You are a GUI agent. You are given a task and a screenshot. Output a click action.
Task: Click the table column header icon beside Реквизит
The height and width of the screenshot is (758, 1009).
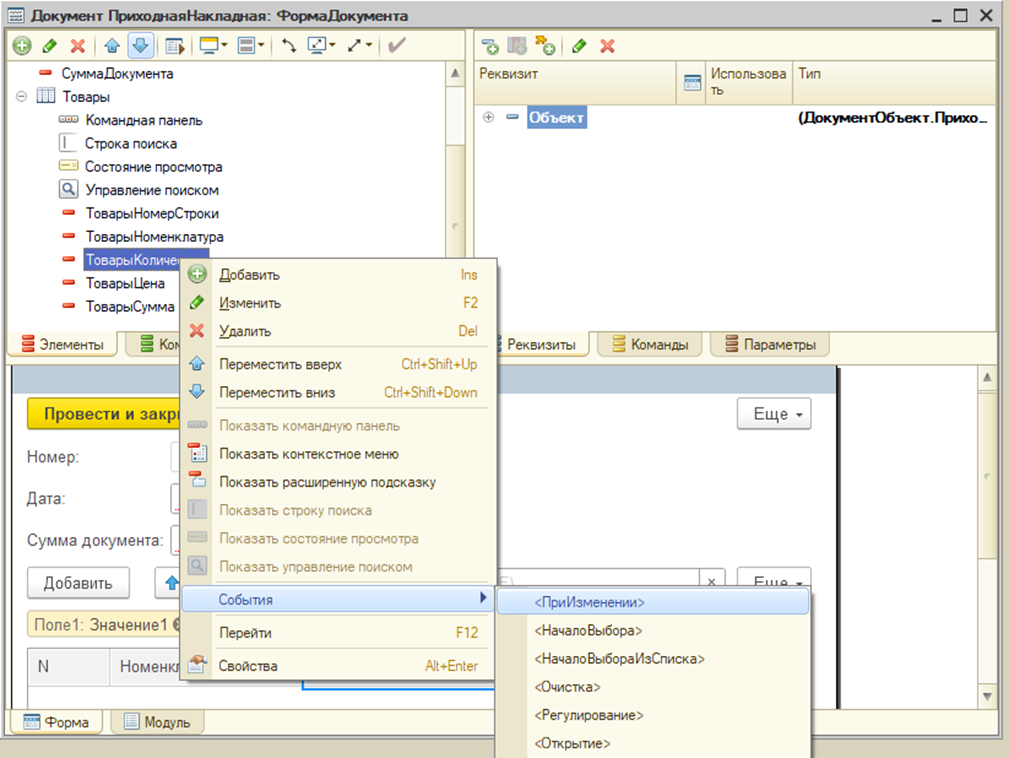point(692,82)
